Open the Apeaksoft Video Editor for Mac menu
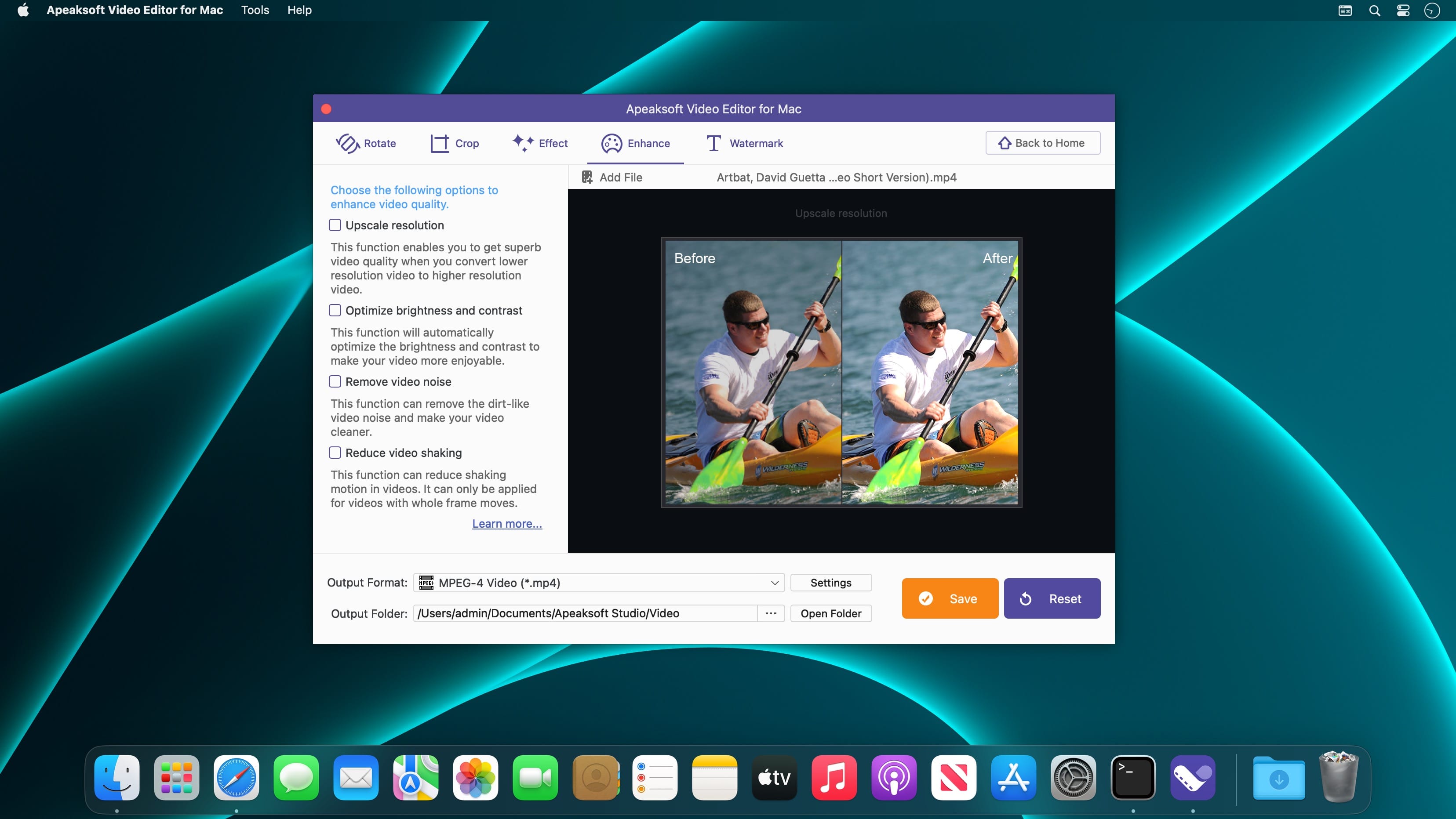 coord(135,10)
